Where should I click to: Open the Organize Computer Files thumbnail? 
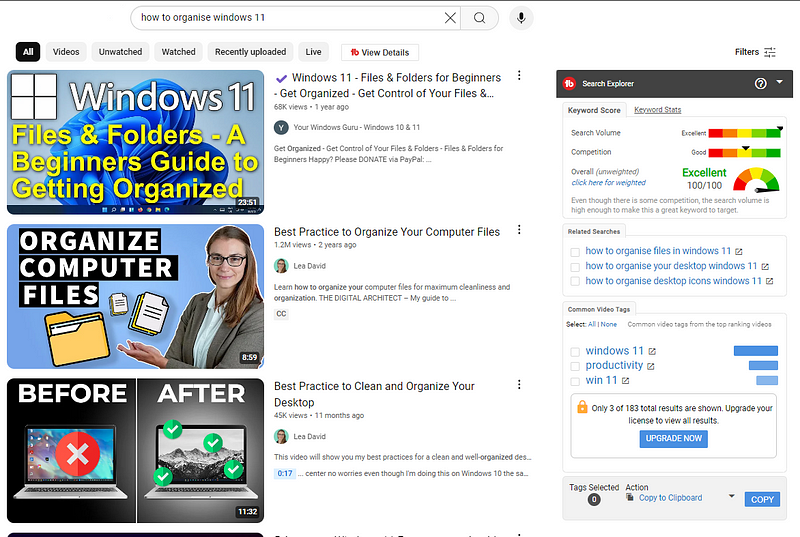click(135, 296)
